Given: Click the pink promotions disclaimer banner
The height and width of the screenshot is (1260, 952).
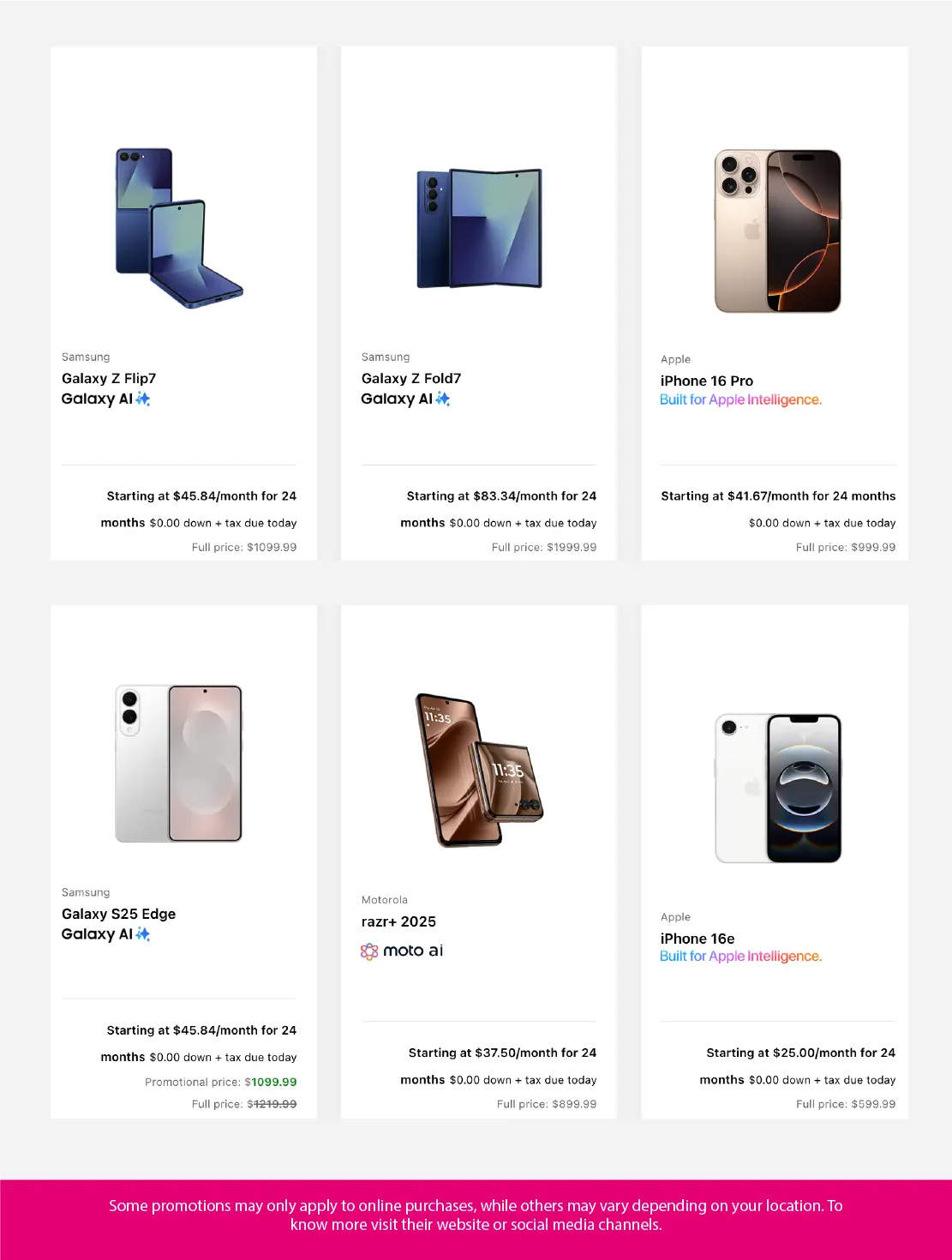Looking at the screenshot, I should [476, 1215].
